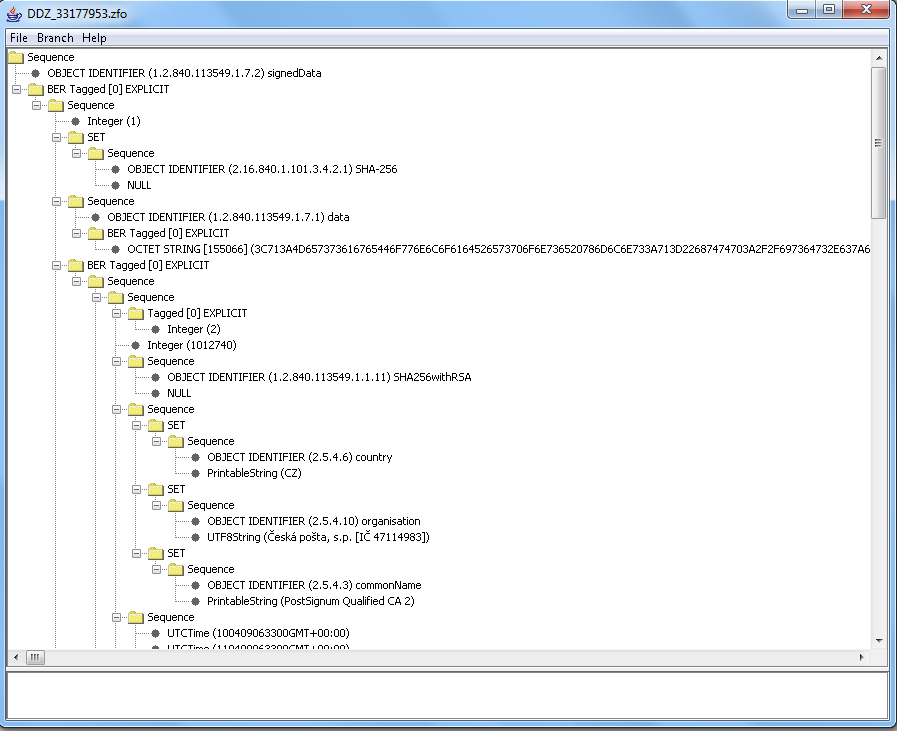Viewport: 897px width, 731px height.
Task: Click the vertical scrollbar down arrow
Action: coord(879,640)
